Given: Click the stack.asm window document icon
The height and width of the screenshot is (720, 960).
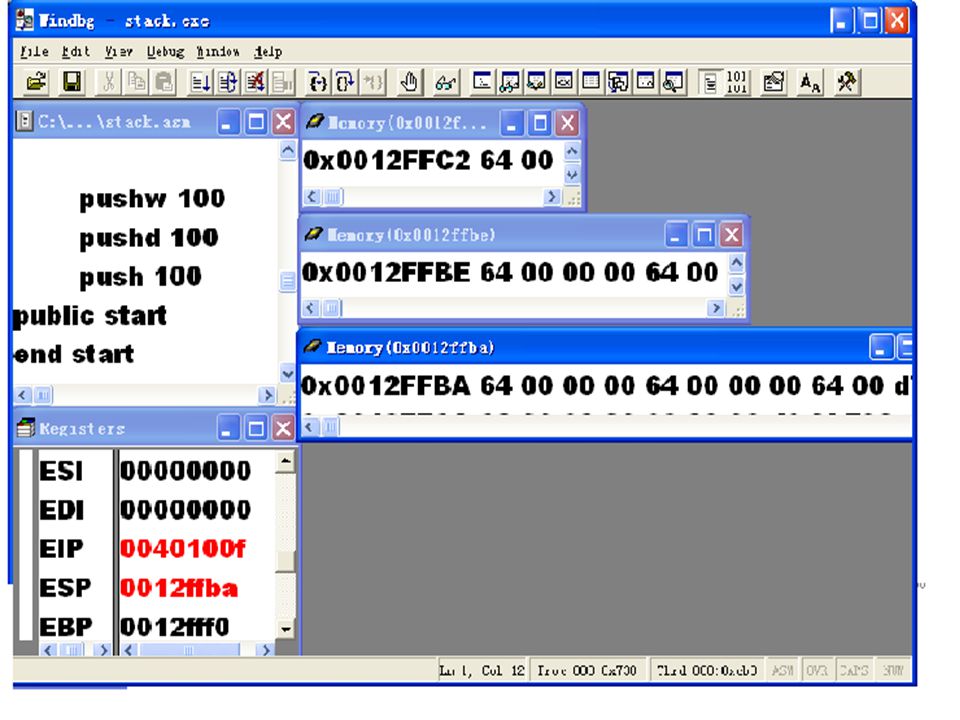Looking at the screenshot, I should pos(24,121).
